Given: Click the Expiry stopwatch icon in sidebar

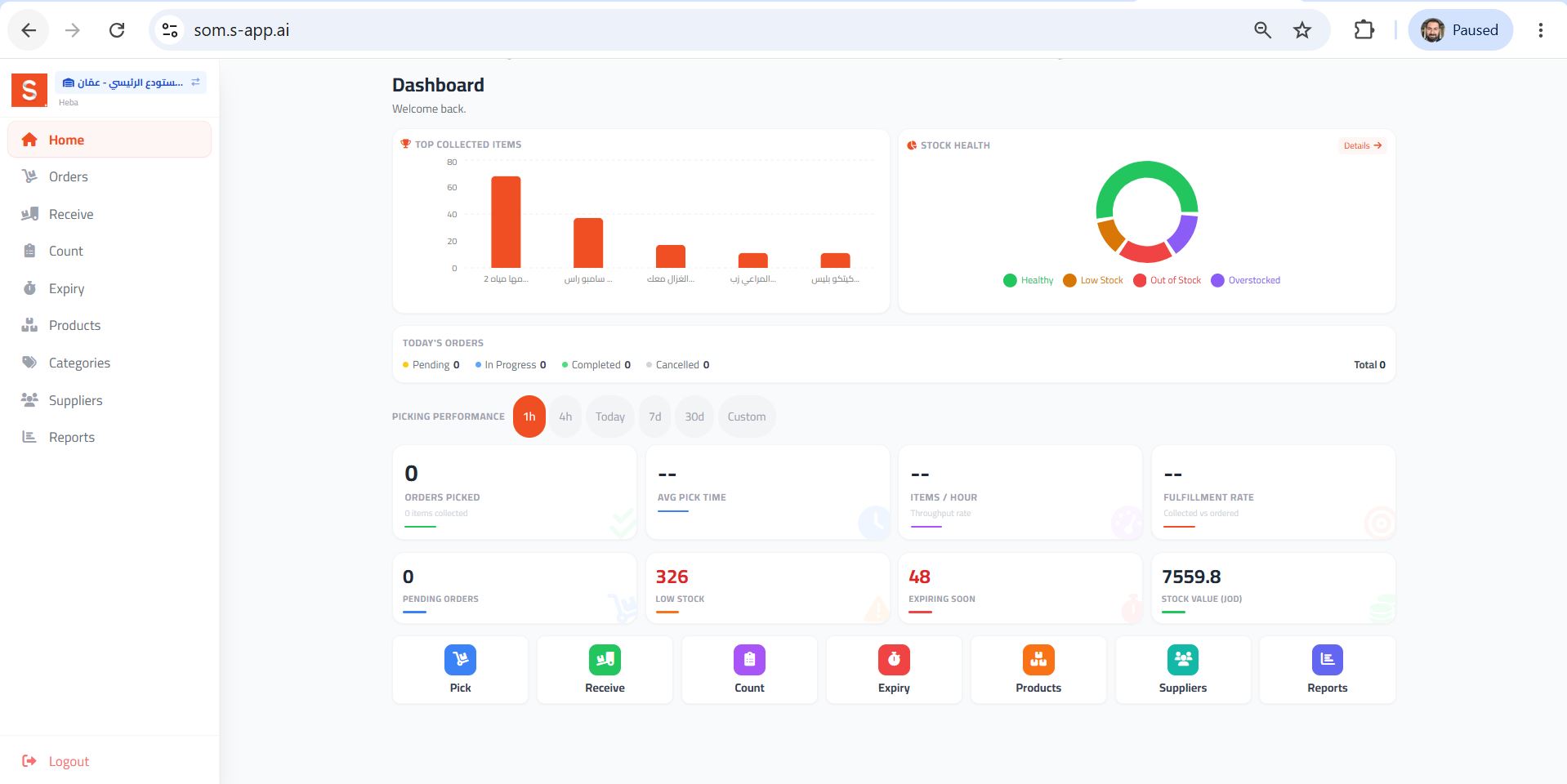Looking at the screenshot, I should 29,288.
